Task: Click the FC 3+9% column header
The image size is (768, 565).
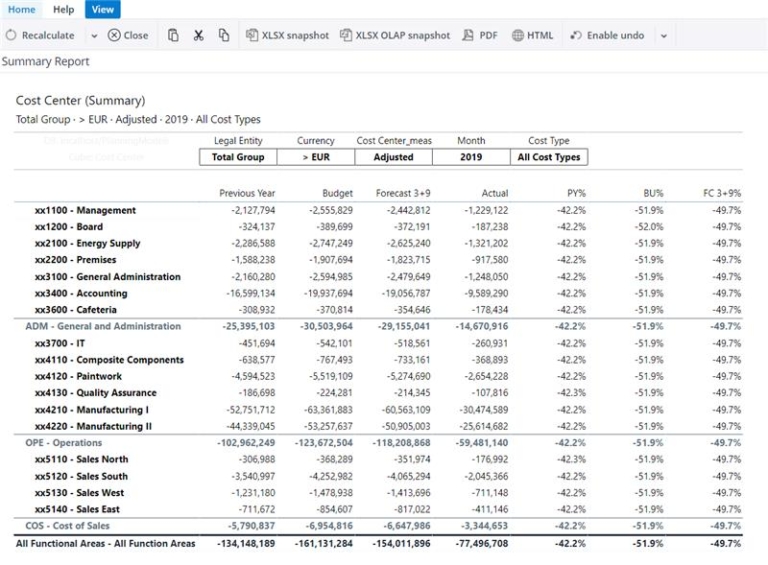Action: [x=722, y=193]
